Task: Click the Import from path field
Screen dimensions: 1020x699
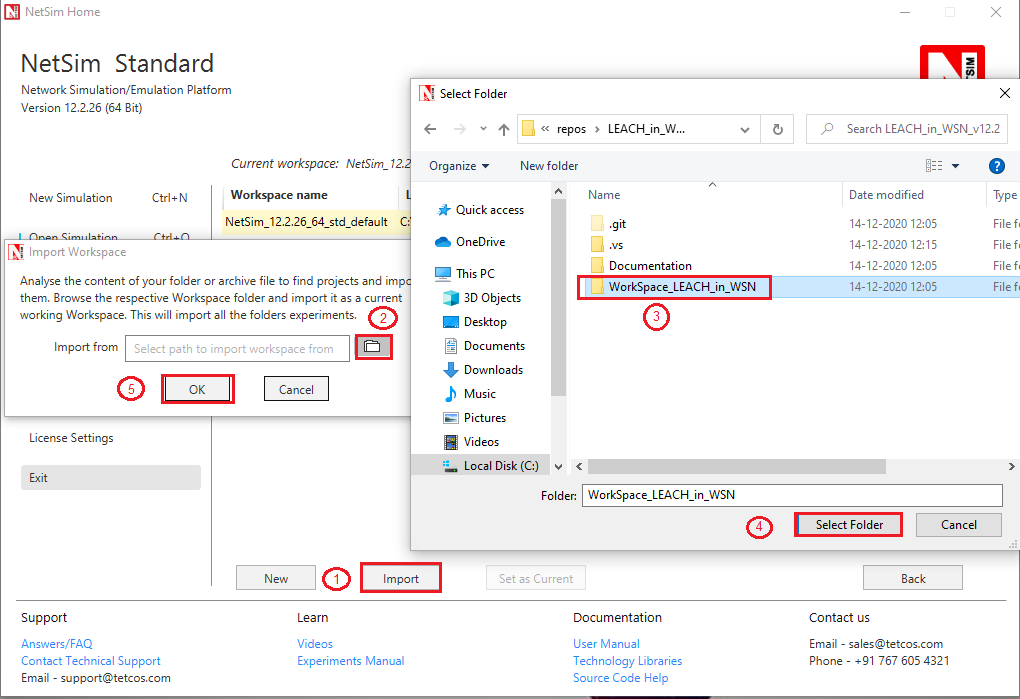Action: pyautogui.click(x=237, y=349)
